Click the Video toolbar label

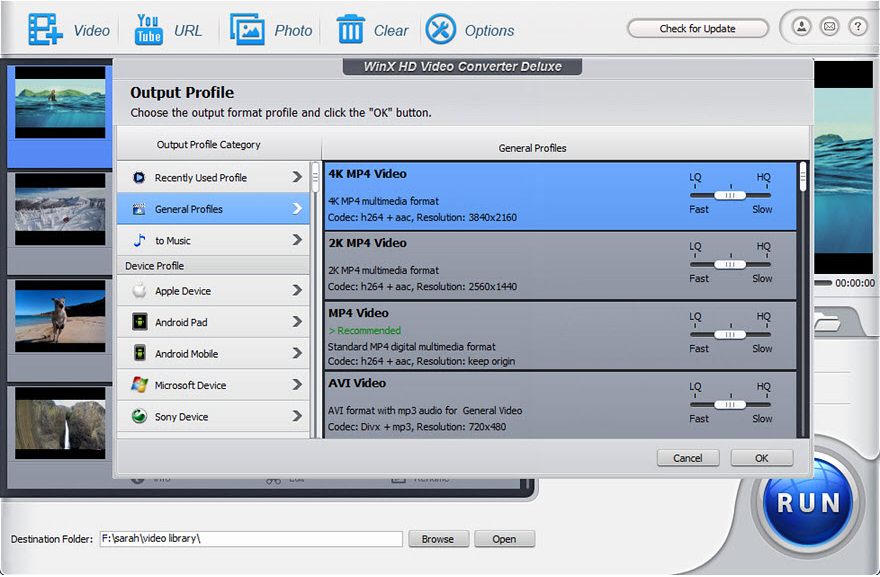pos(91,30)
